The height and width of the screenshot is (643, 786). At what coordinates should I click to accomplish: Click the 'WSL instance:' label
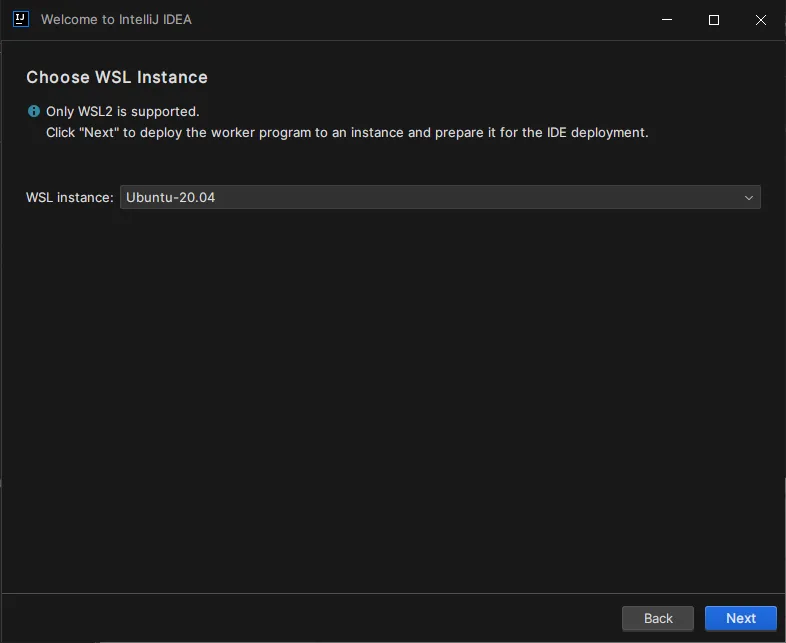click(70, 197)
